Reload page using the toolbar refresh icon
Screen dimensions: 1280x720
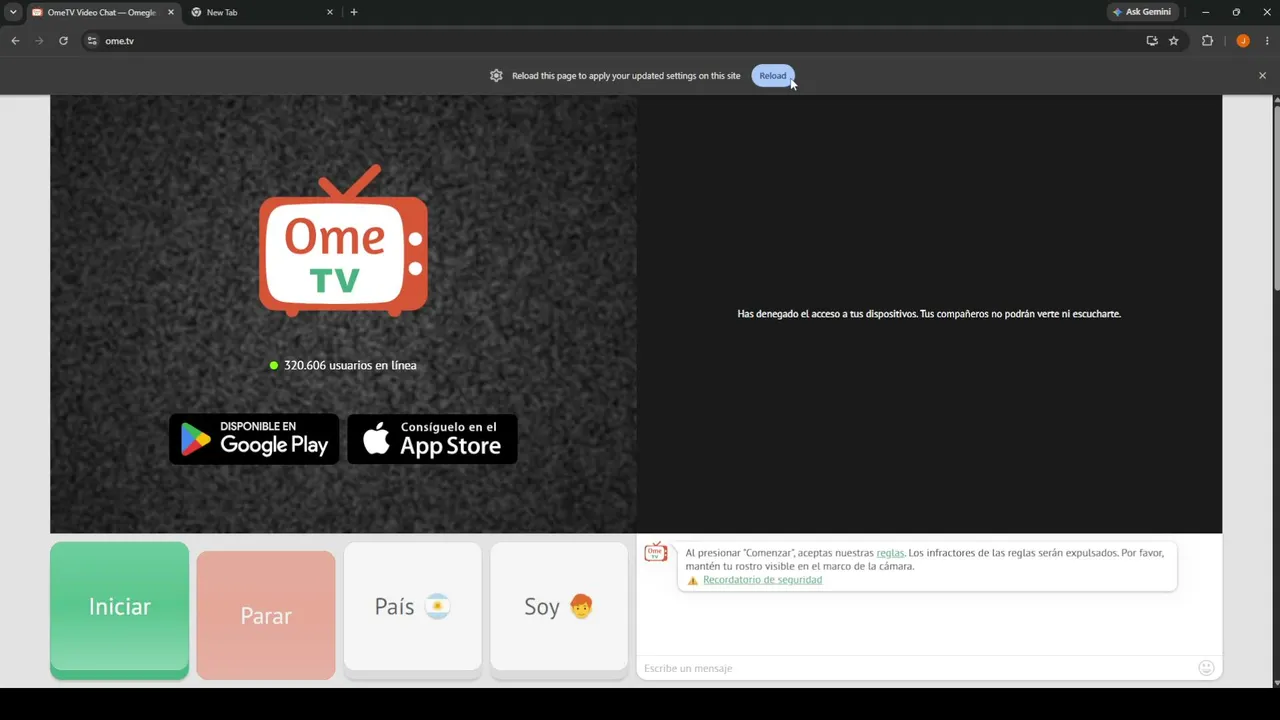pos(63,41)
